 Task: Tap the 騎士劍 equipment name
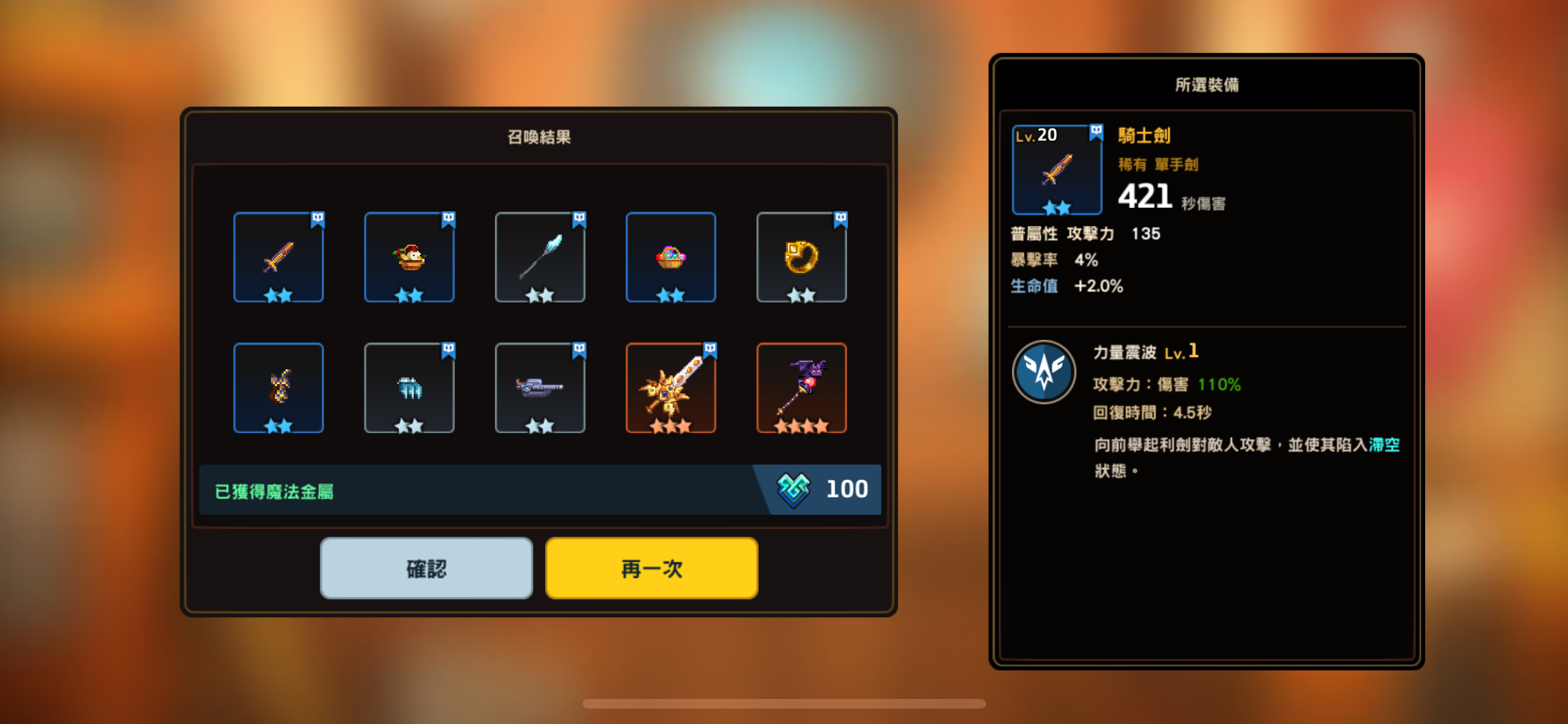(1144, 136)
